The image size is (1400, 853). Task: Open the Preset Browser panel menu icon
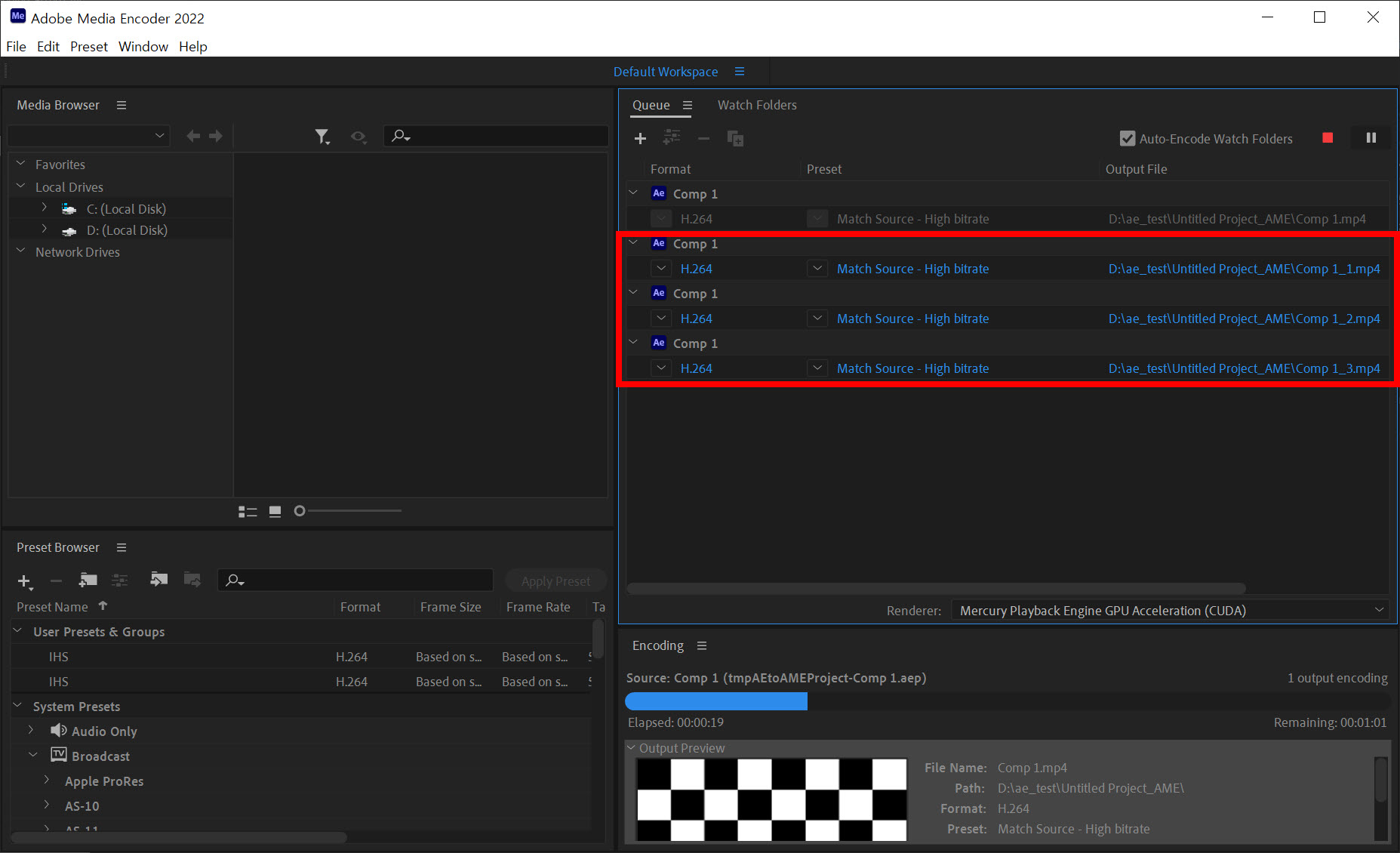pyautogui.click(x=122, y=547)
